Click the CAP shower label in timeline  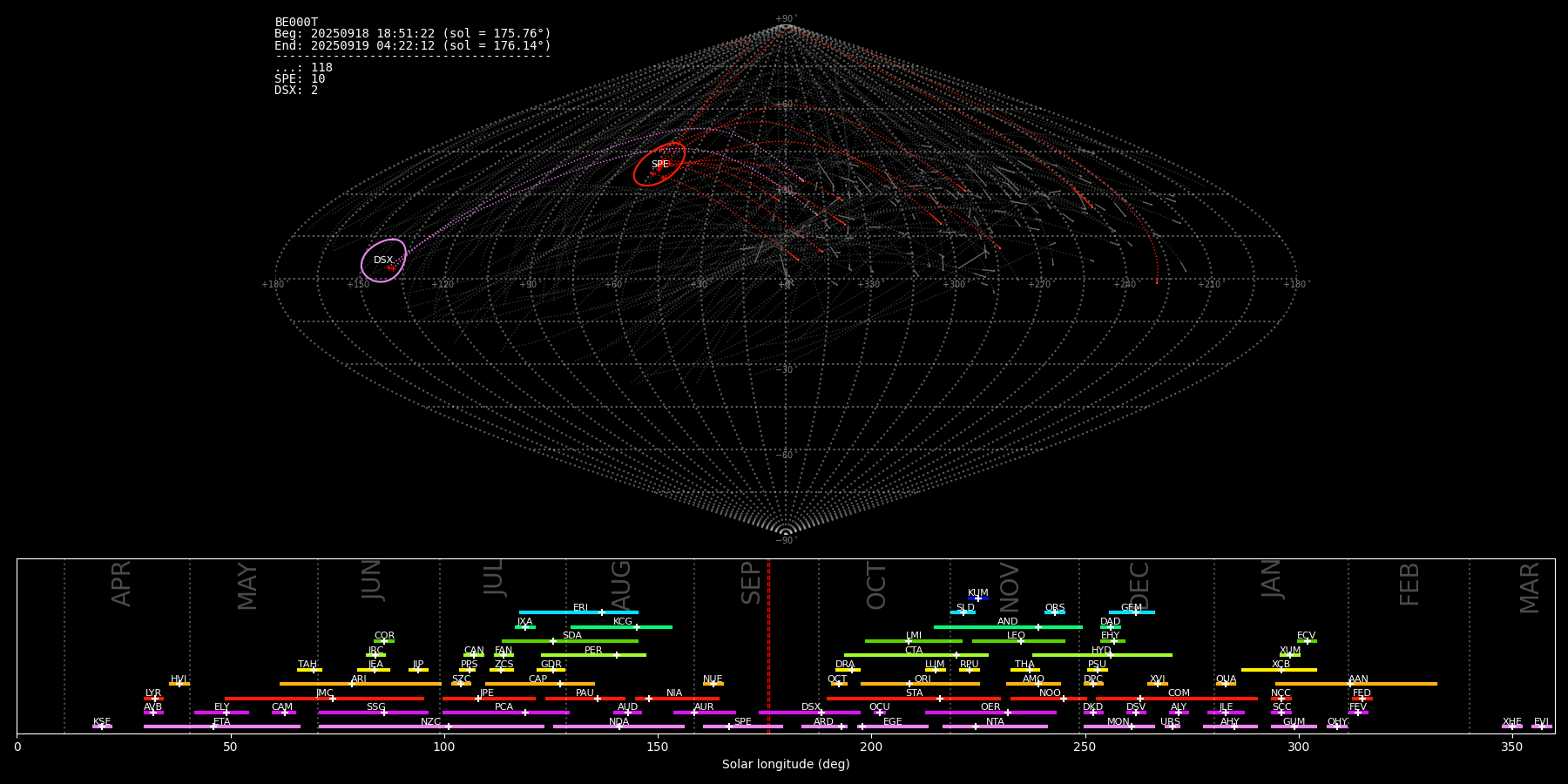(538, 679)
